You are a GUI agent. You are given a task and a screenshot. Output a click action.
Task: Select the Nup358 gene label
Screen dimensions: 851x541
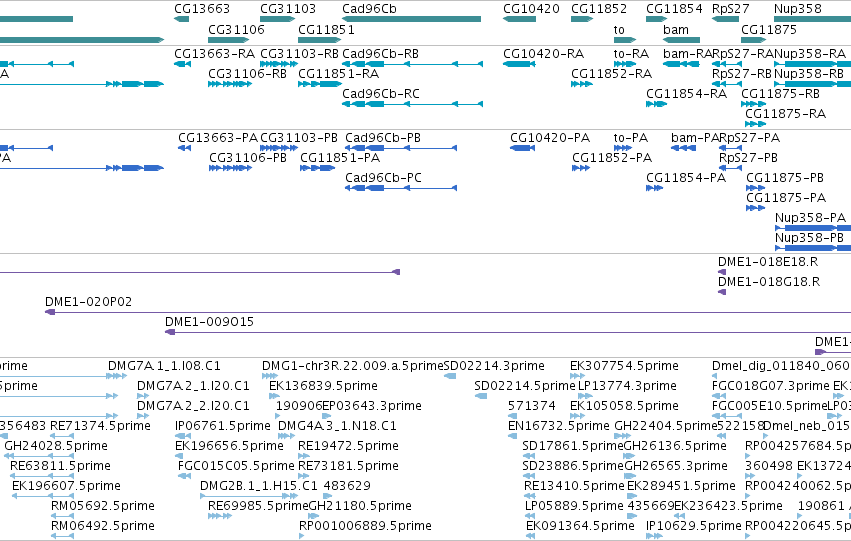798,9
